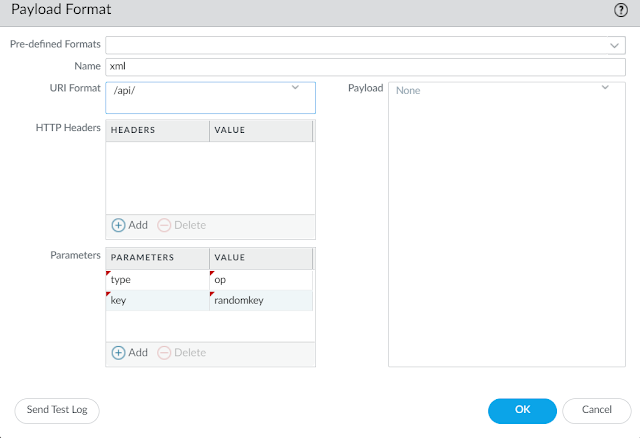Cancel the Payload Format dialog
640x438 pixels.
(x=597, y=410)
